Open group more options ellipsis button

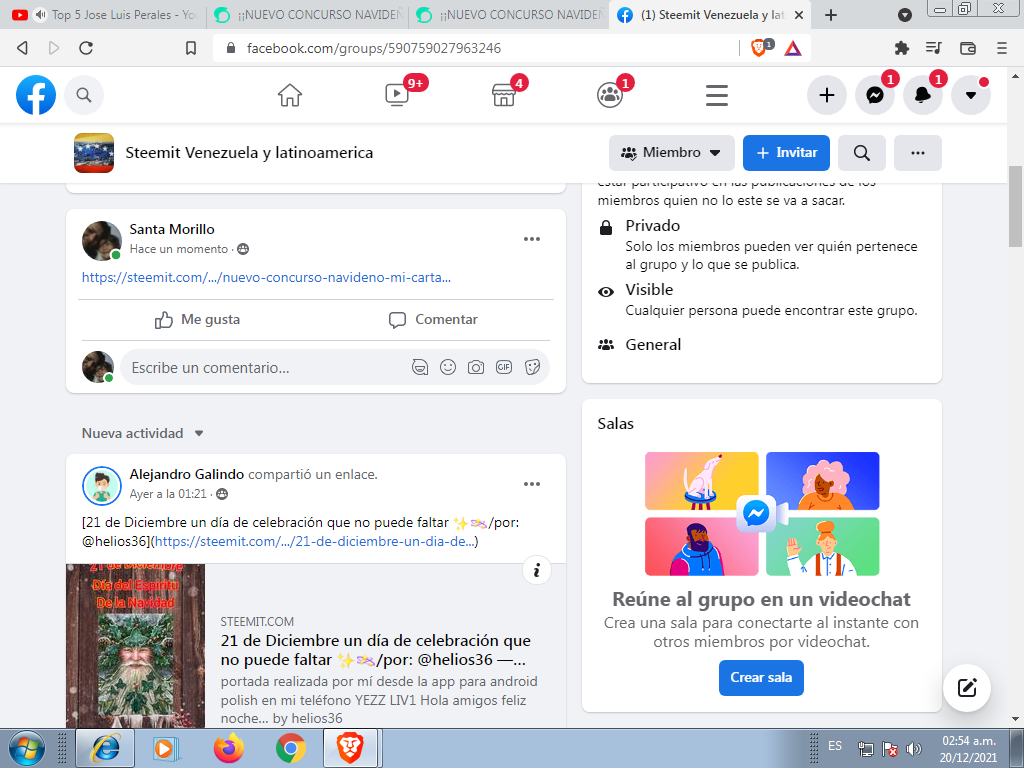[x=918, y=153]
